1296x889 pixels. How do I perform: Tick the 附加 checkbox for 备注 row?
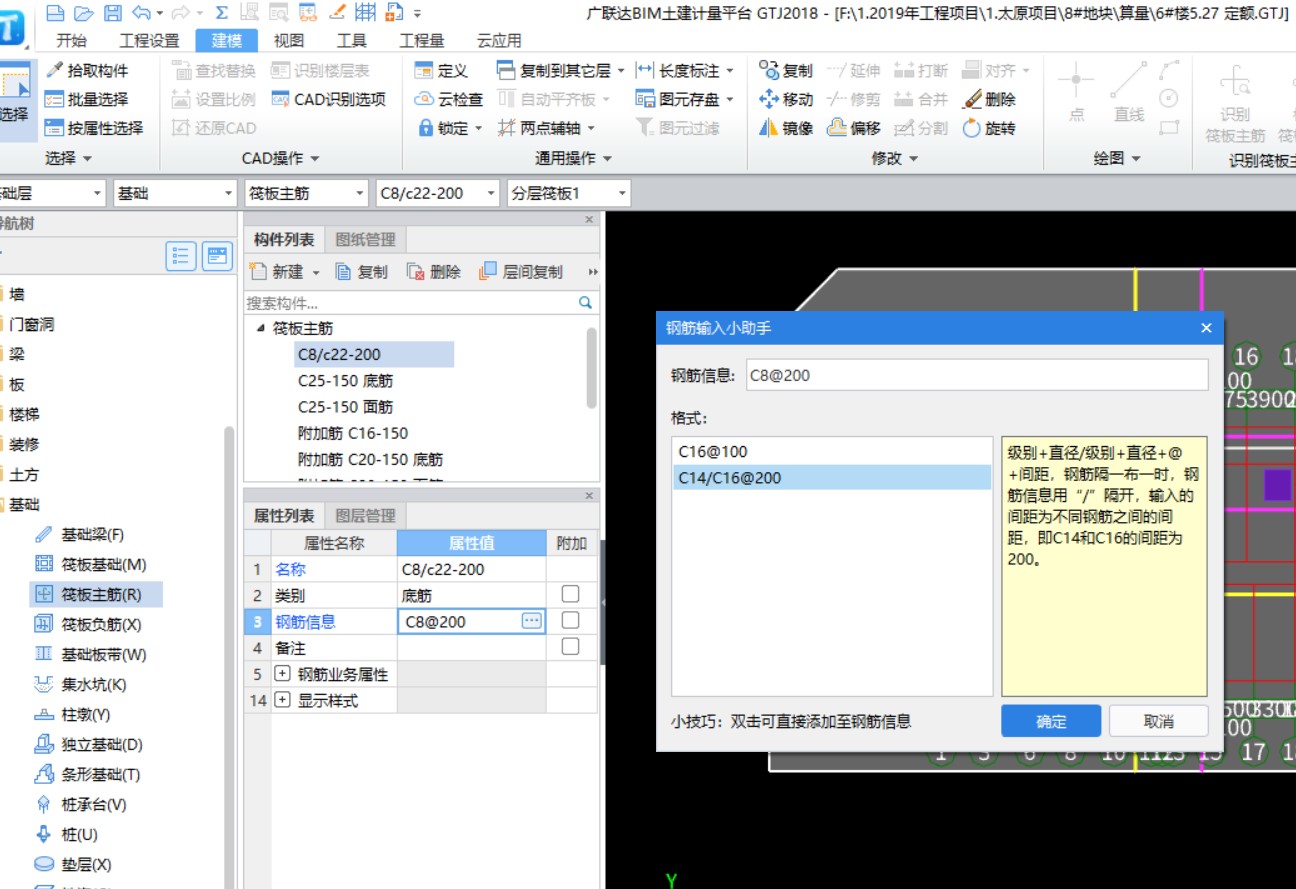coord(570,647)
